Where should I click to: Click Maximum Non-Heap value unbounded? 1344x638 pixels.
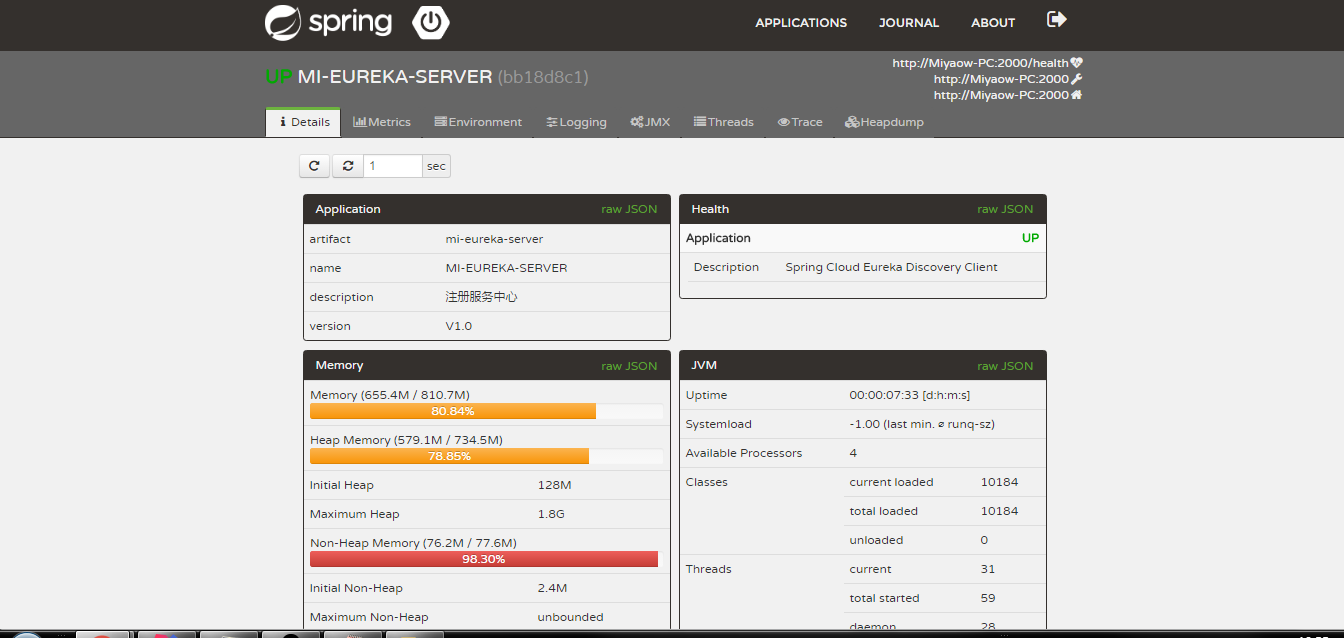tap(570, 617)
